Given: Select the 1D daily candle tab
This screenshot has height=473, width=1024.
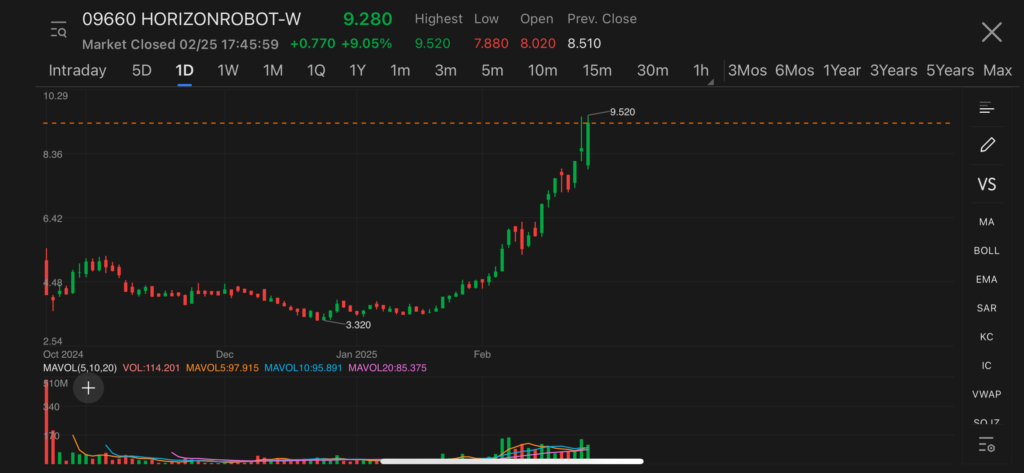Looking at the screenshot, I should [184, 71].
